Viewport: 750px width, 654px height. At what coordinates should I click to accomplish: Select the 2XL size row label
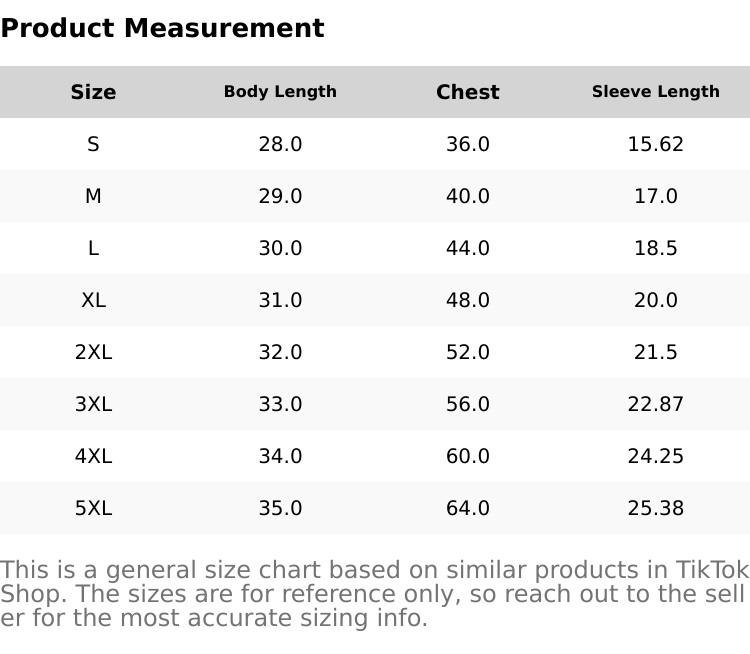[93, 352]
